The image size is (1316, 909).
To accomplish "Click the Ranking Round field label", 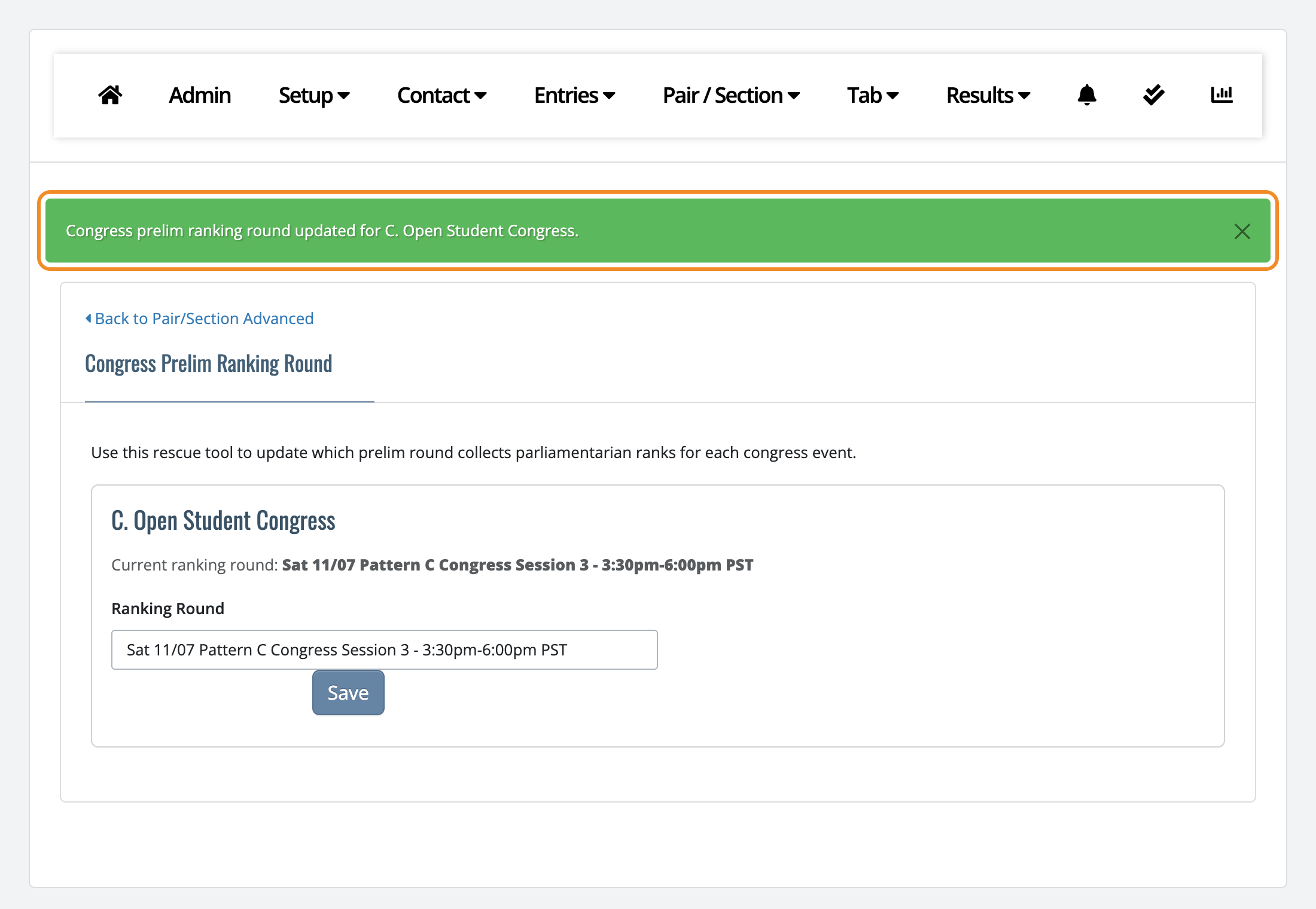I will [x=168, y=609].
